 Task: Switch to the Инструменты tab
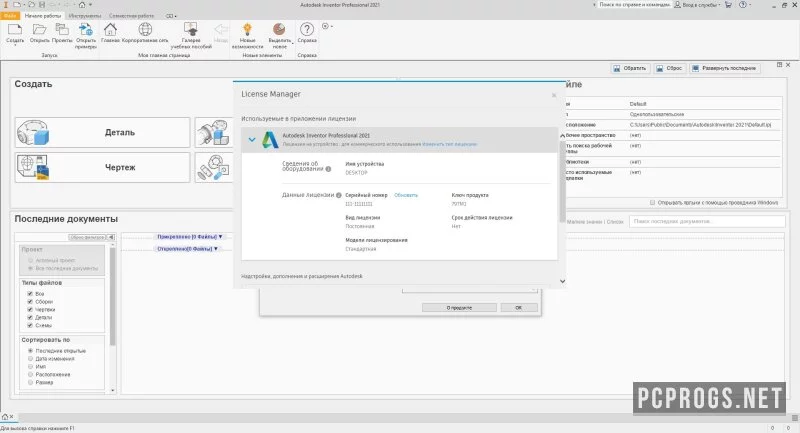click(x=85, y=16)
